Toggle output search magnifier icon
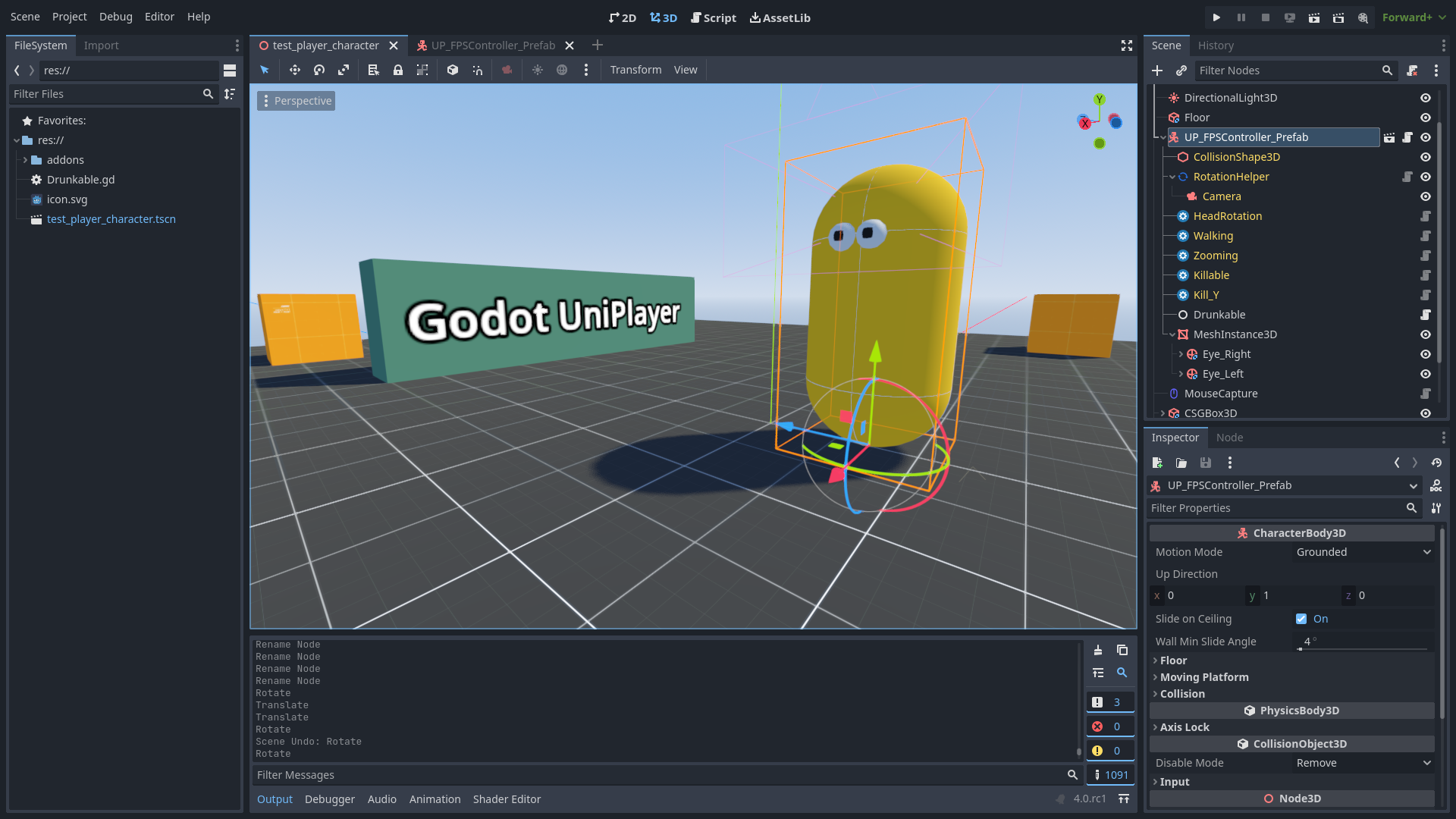Screen dimensions: 1456x819 pyautogui.click(x=1122, y=673)
